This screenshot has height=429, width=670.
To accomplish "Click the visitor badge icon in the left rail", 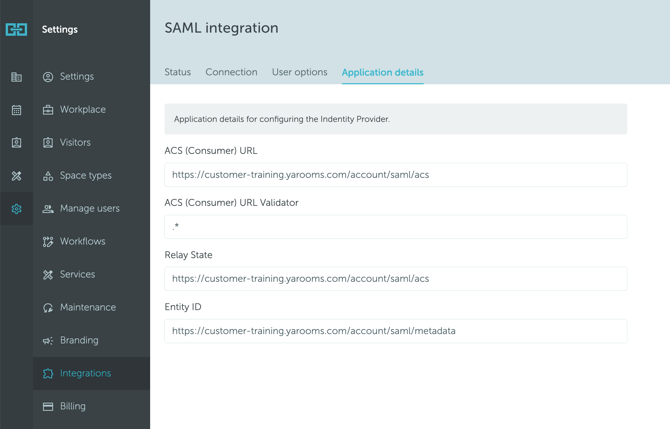I will [16, 143].
